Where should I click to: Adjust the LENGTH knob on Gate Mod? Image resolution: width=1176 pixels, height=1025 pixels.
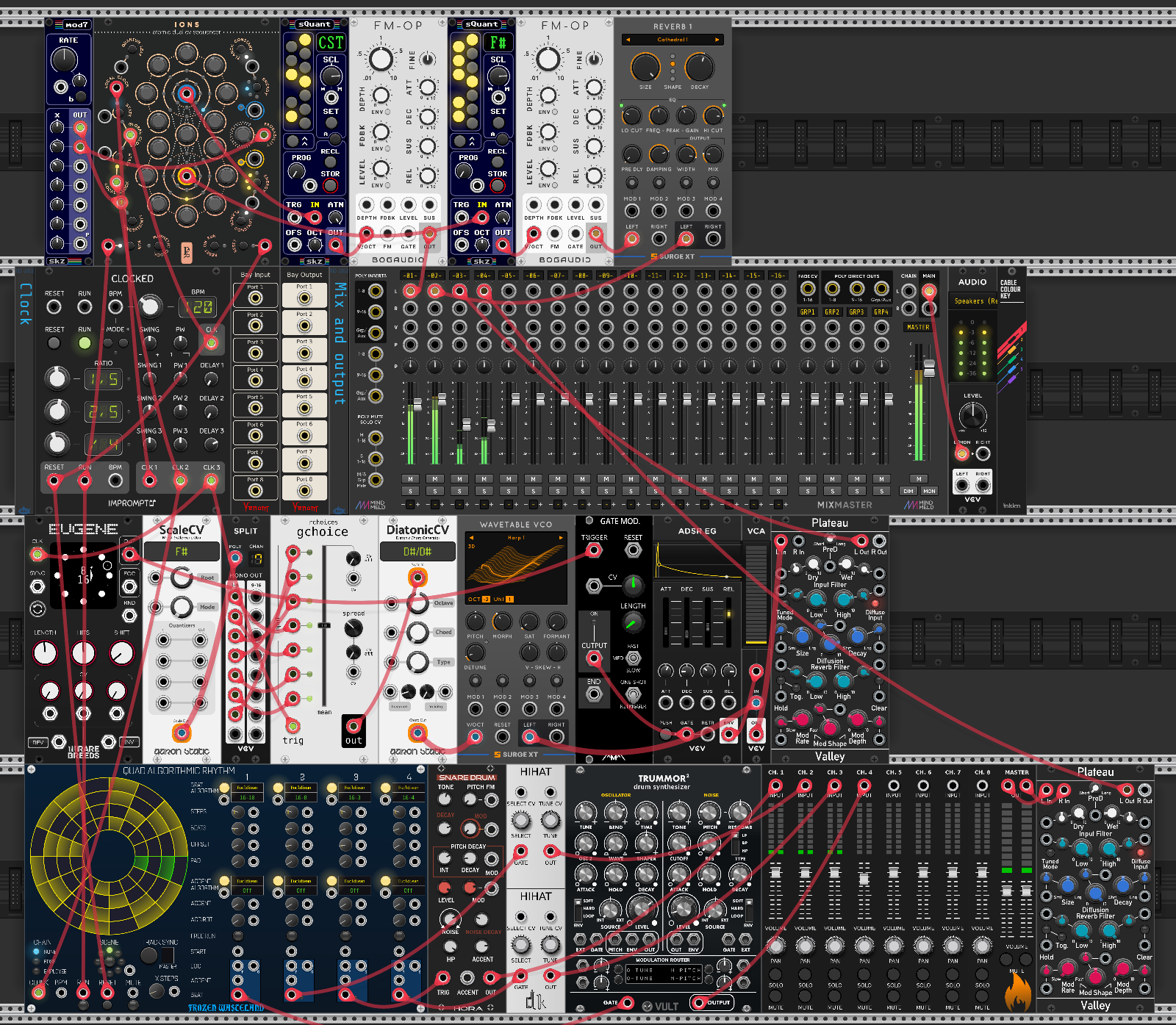632,623
